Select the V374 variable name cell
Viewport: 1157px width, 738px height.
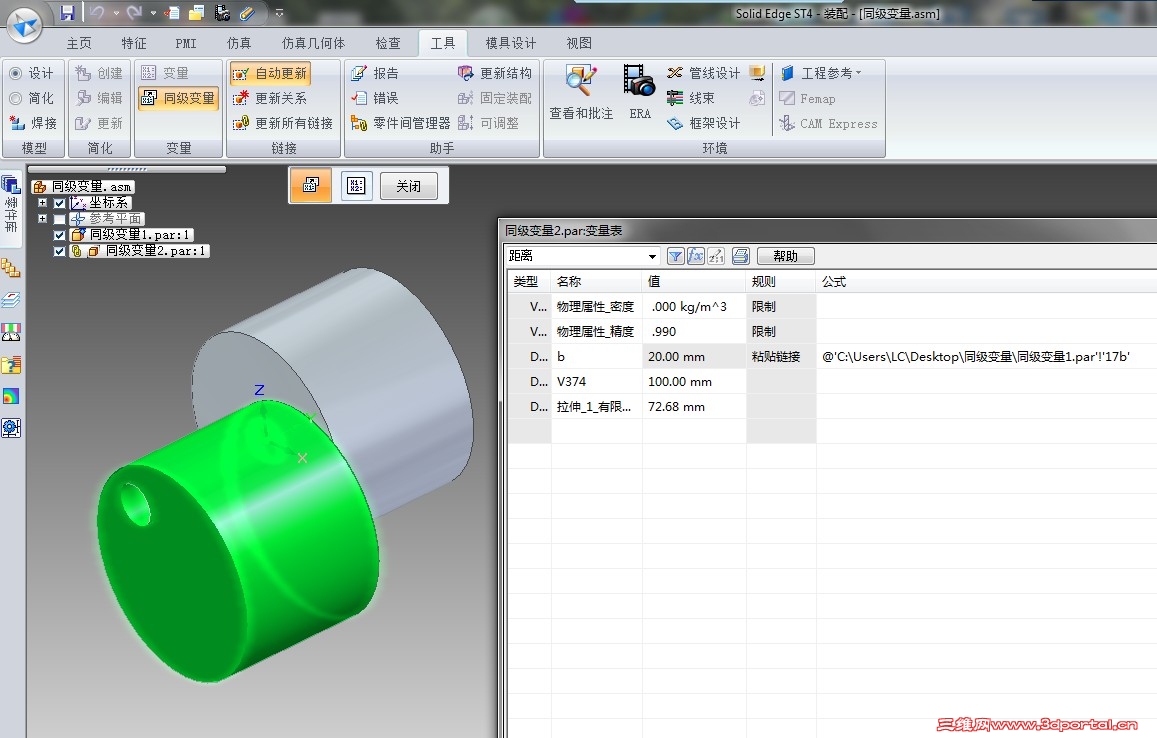tap(596, 382)
